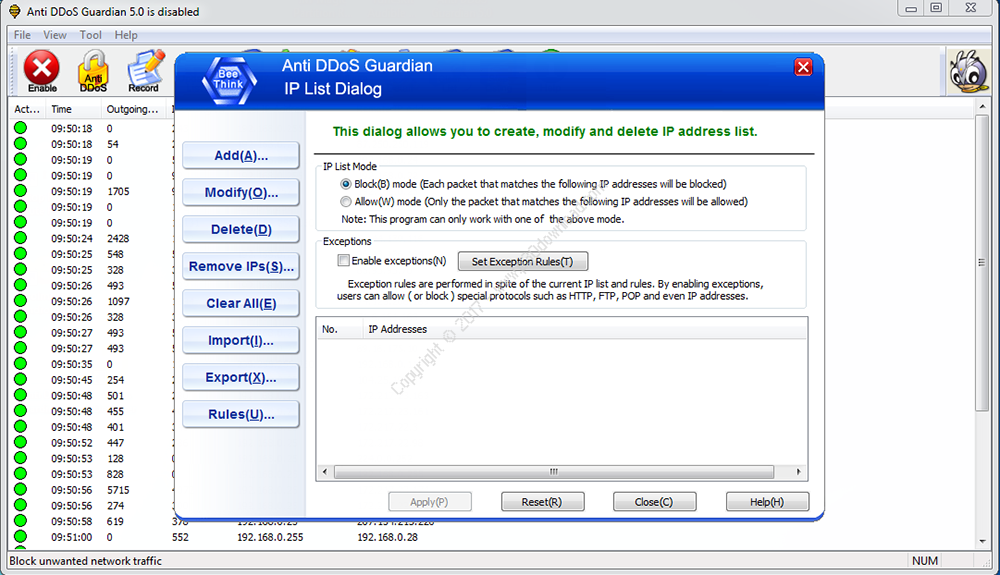
Task: Click green status dot for 09:50:24 row
Action: [20, 238]
